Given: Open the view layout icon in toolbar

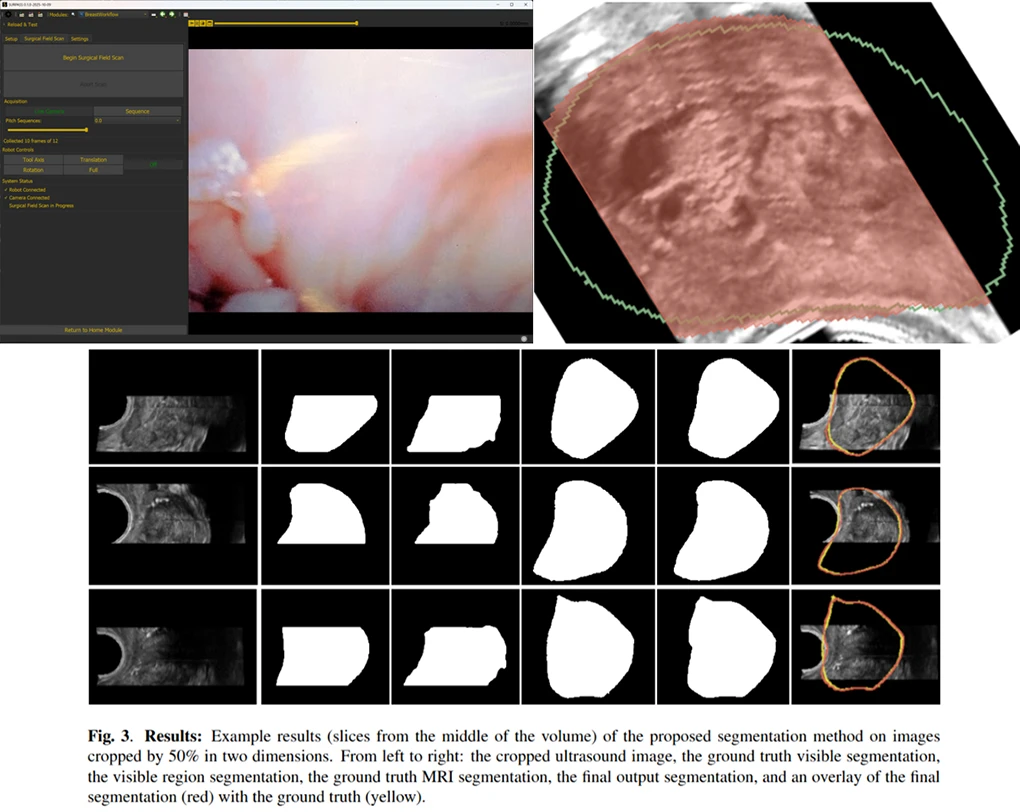Looking at the screenshot, I should tap(186, 14).
